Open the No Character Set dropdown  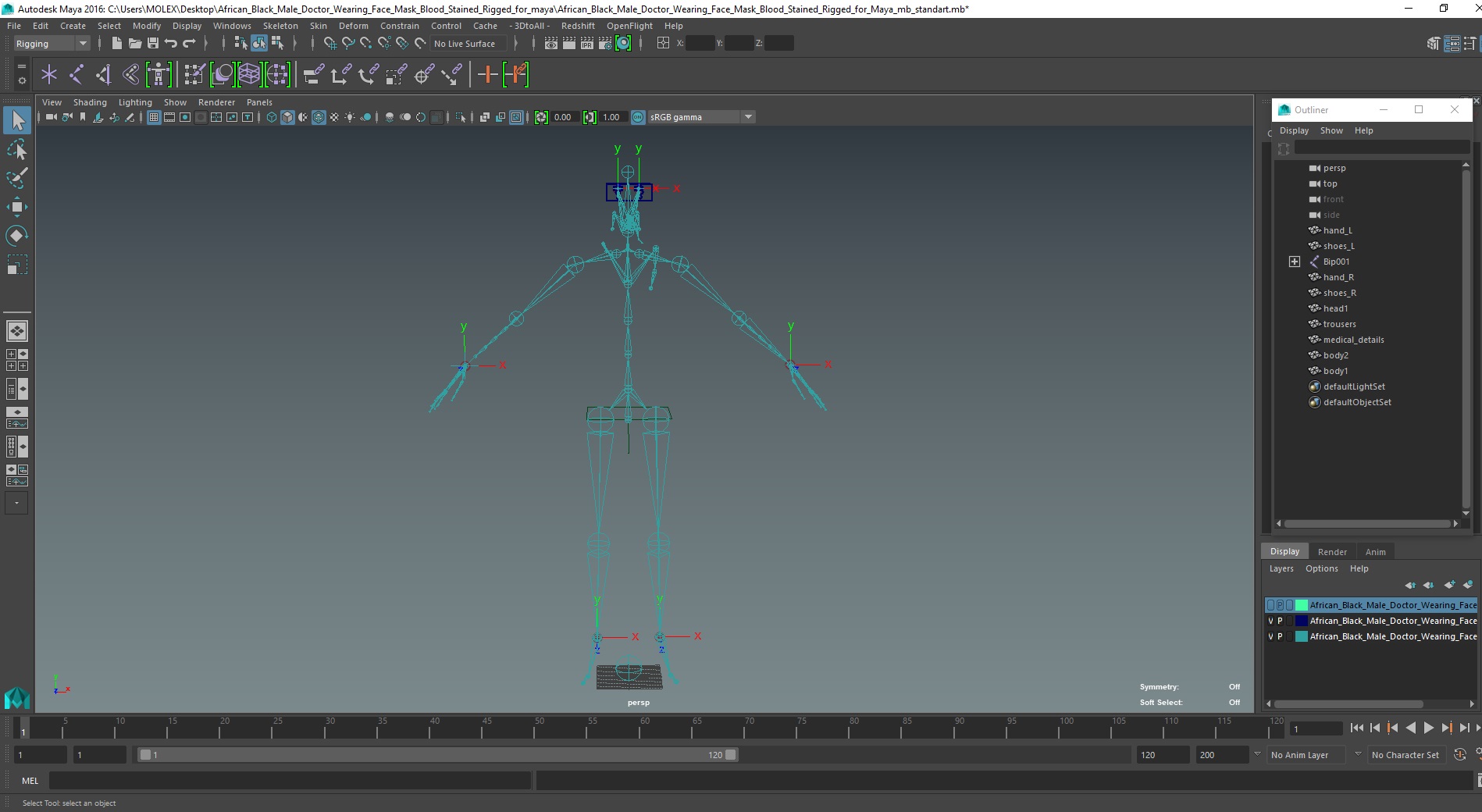[1409, 755]
